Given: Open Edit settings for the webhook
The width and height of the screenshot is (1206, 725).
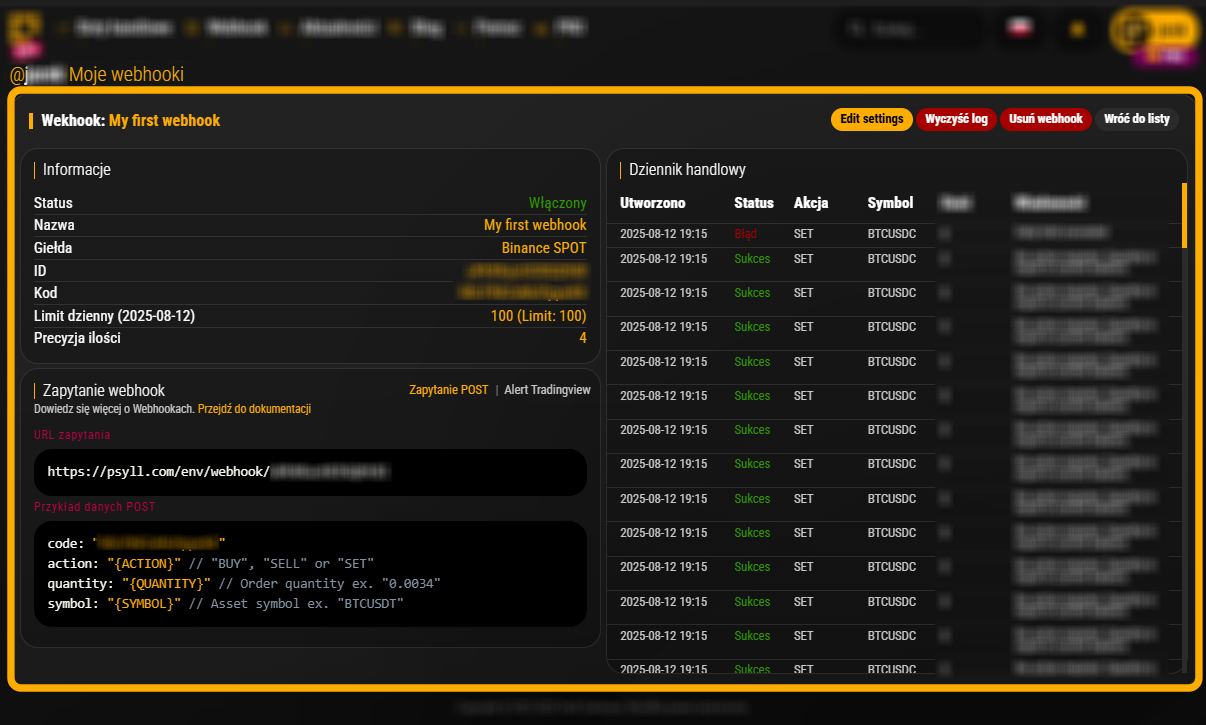Looking at the screenshot, I should point(872,119).
